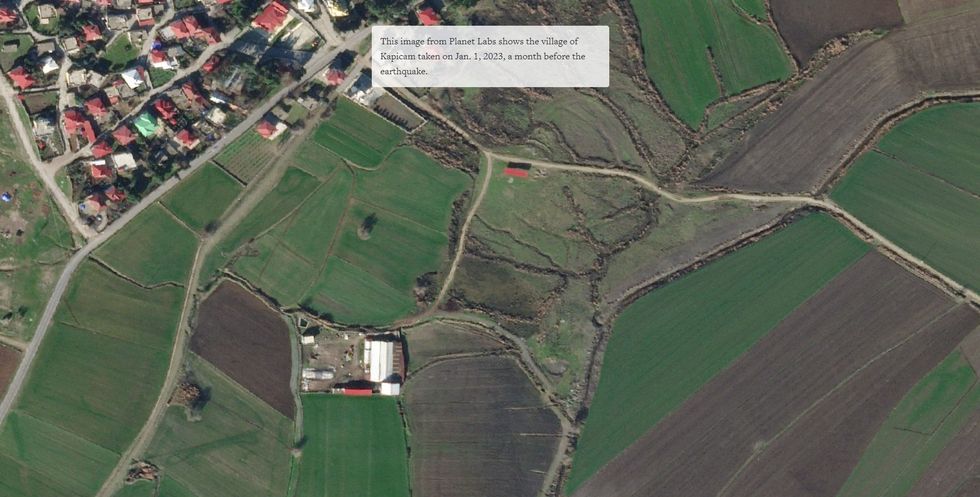
Task: Click the large white-roofed farm building
Action: click(382, 361)
